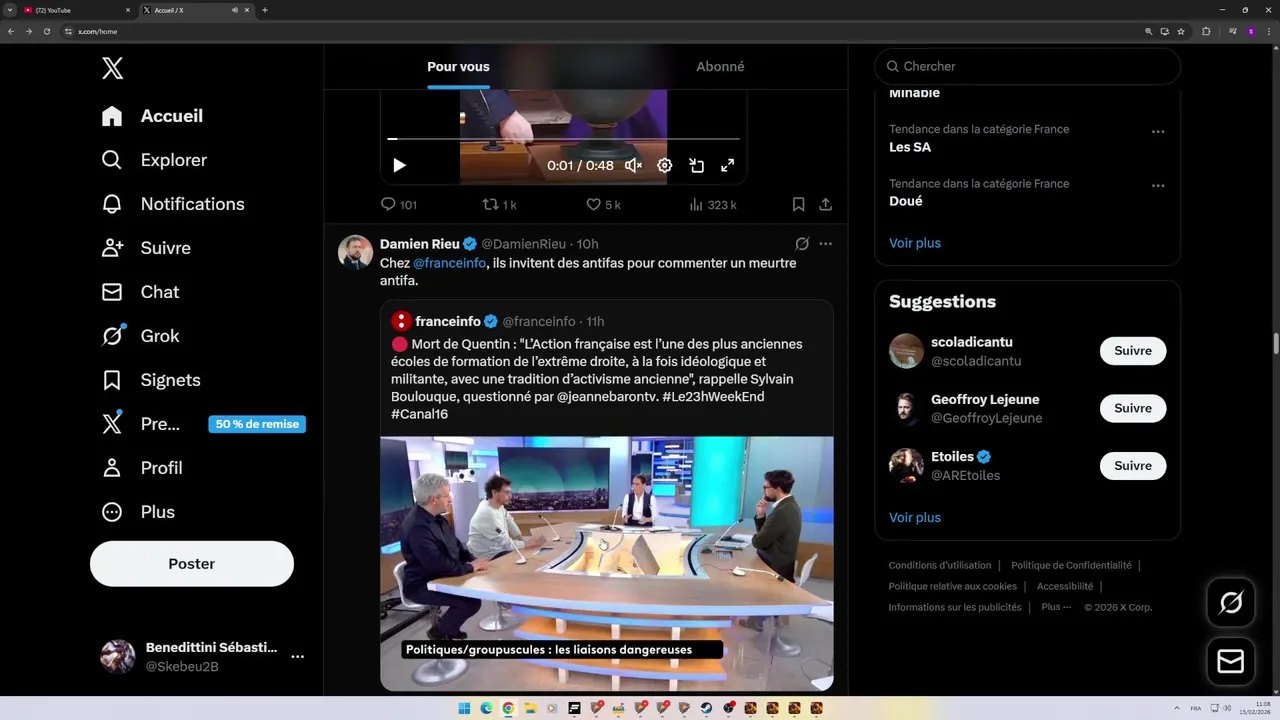Viewport: 1280px width, 720px height.
Task: Open Grok from the sidebar
Action: pyautogui.click(x=140, y=336)
